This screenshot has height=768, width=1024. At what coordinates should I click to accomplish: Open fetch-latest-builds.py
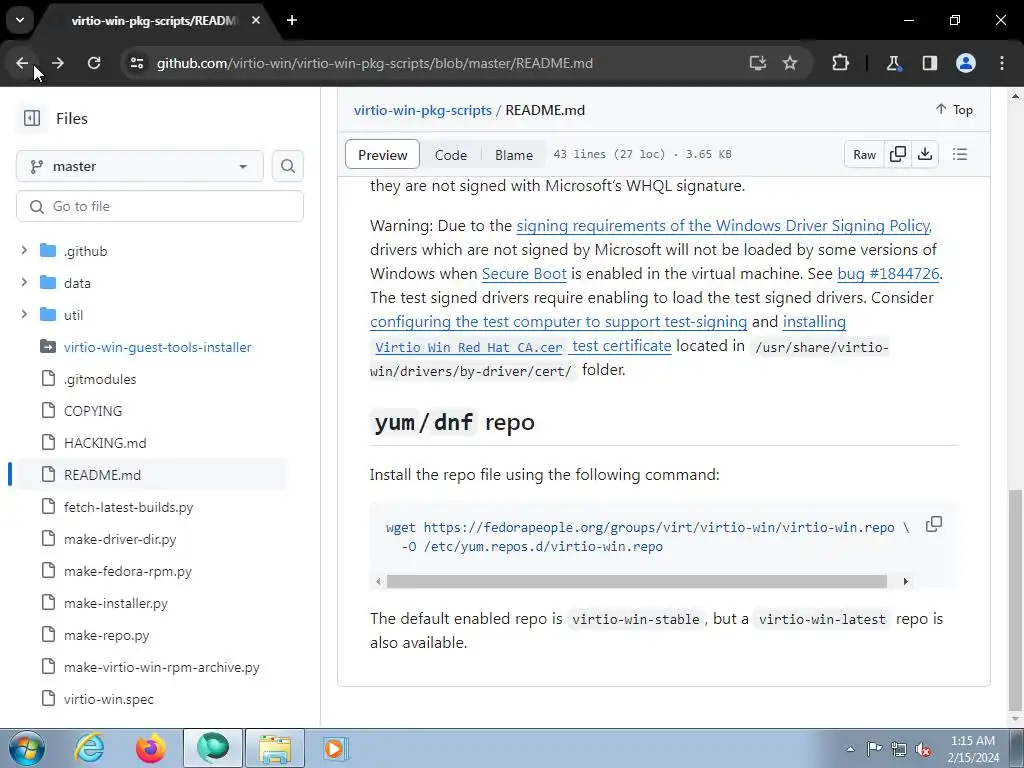tap(129, 507)
